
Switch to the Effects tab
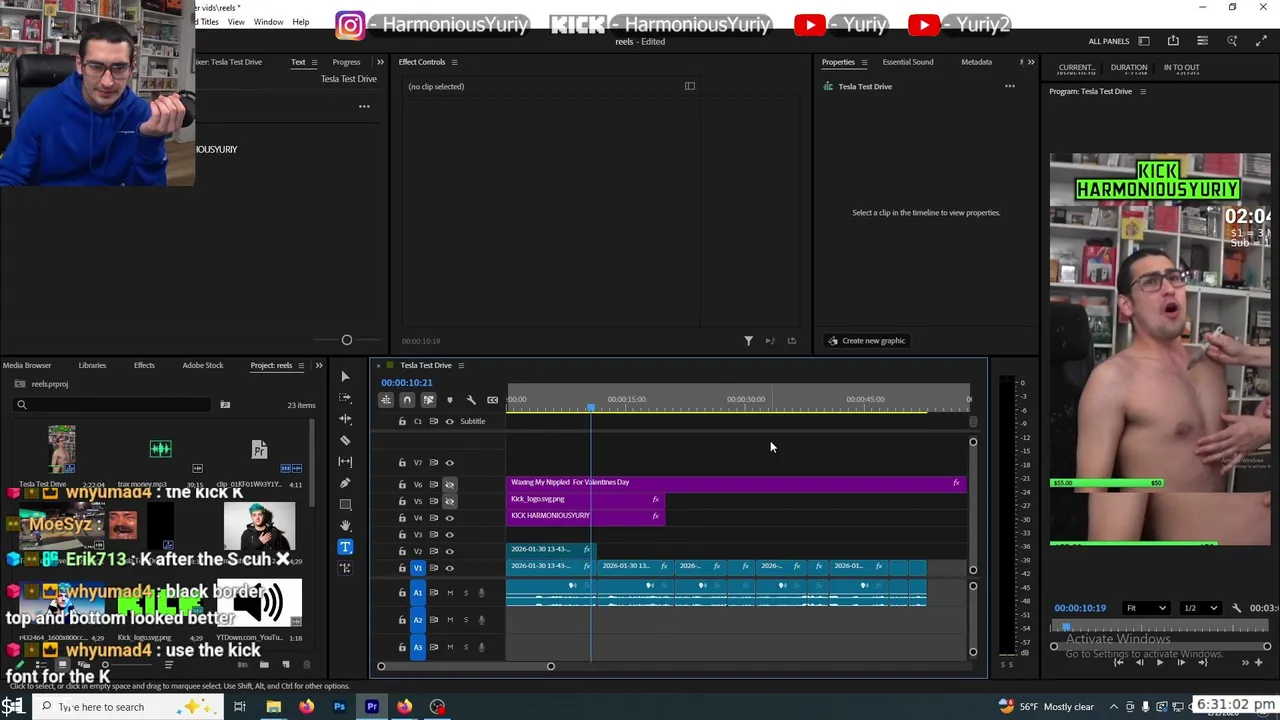[x=144, y=366]
